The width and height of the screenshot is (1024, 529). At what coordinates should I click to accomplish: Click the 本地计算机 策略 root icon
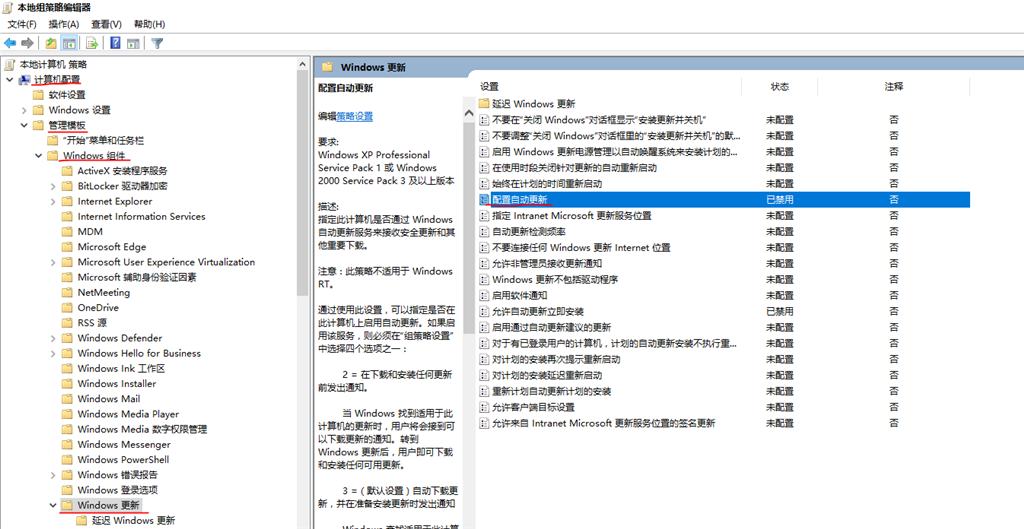(x=10, y=64)
